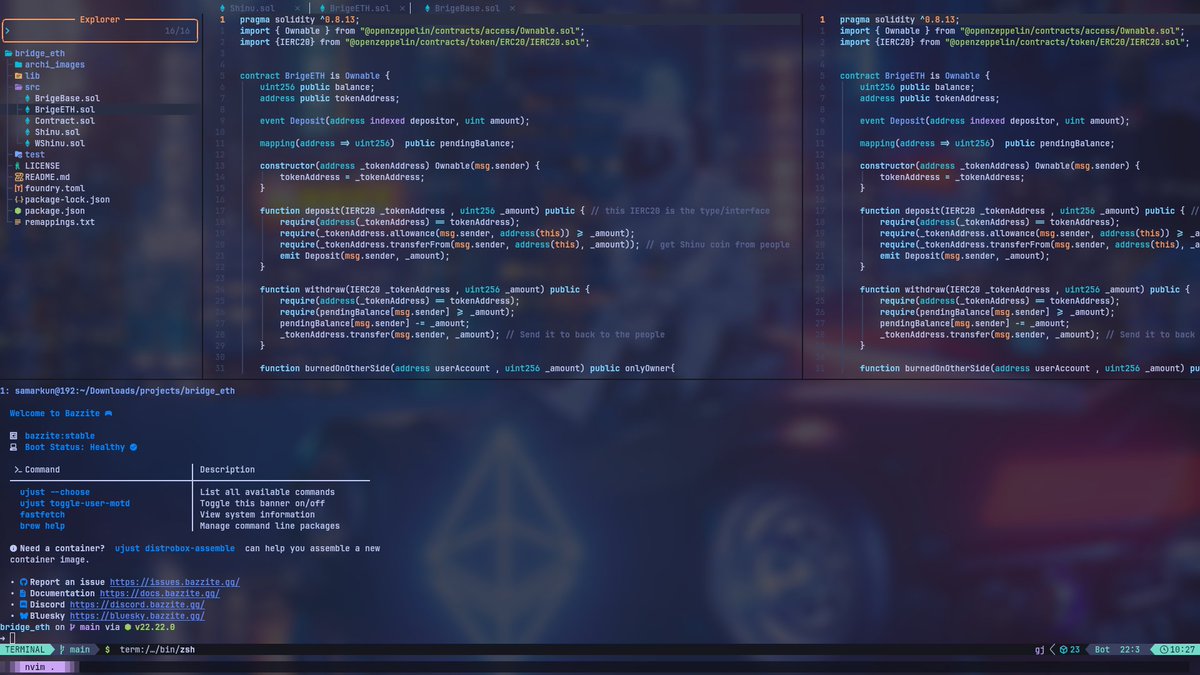Viewport: 1200px width, 675px height.
Task: Open the https://bluesky.bazzite.gg/ link
Action: point(137,616)
